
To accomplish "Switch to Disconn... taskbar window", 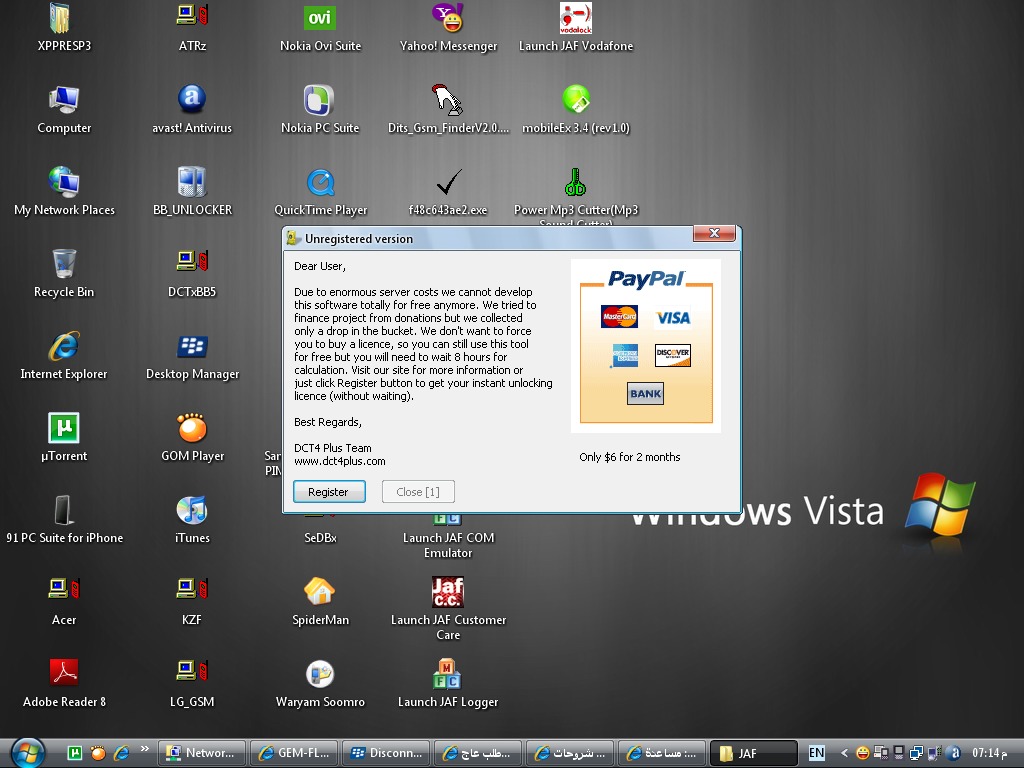I will (x=387, y=753).
